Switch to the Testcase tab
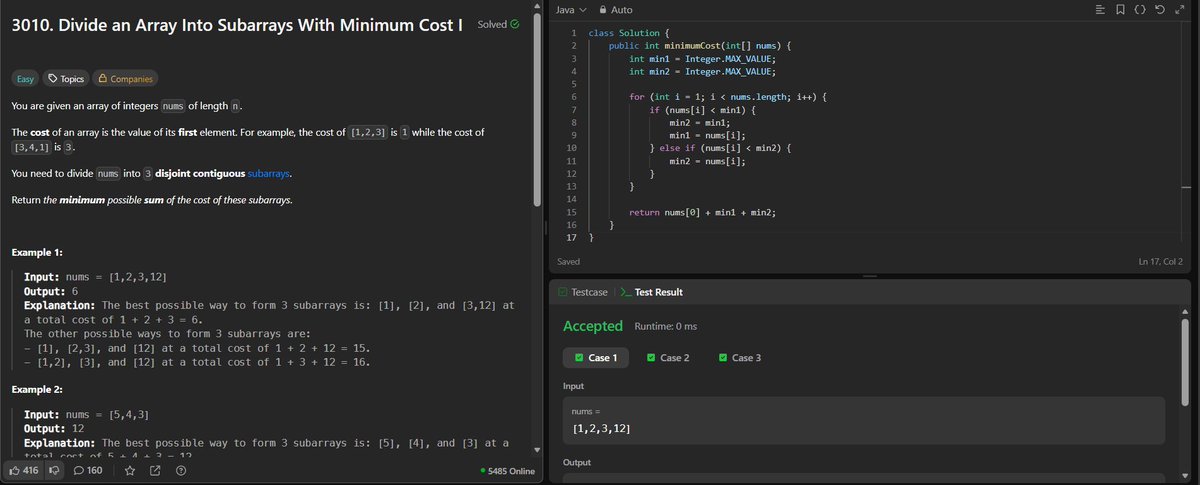Image resolution: width=1200 pixels, height=485 pixels. 582,292
